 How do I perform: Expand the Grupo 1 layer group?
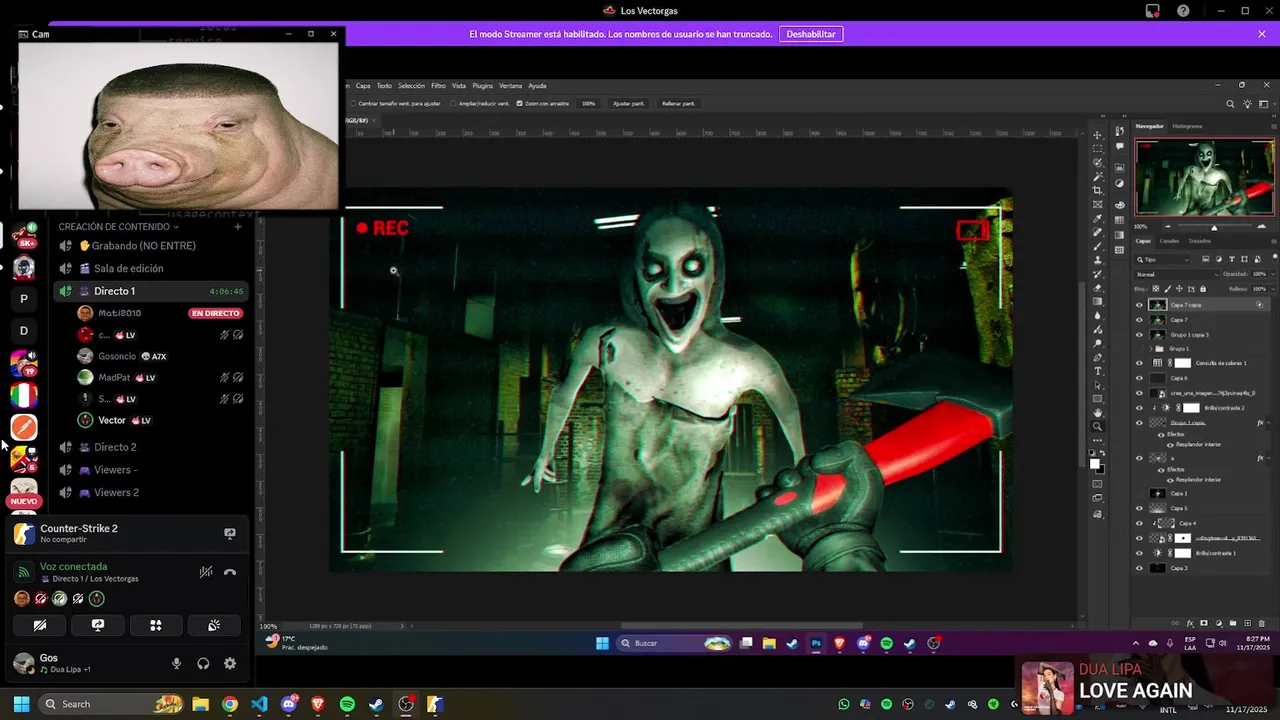tap(1150, 349)
